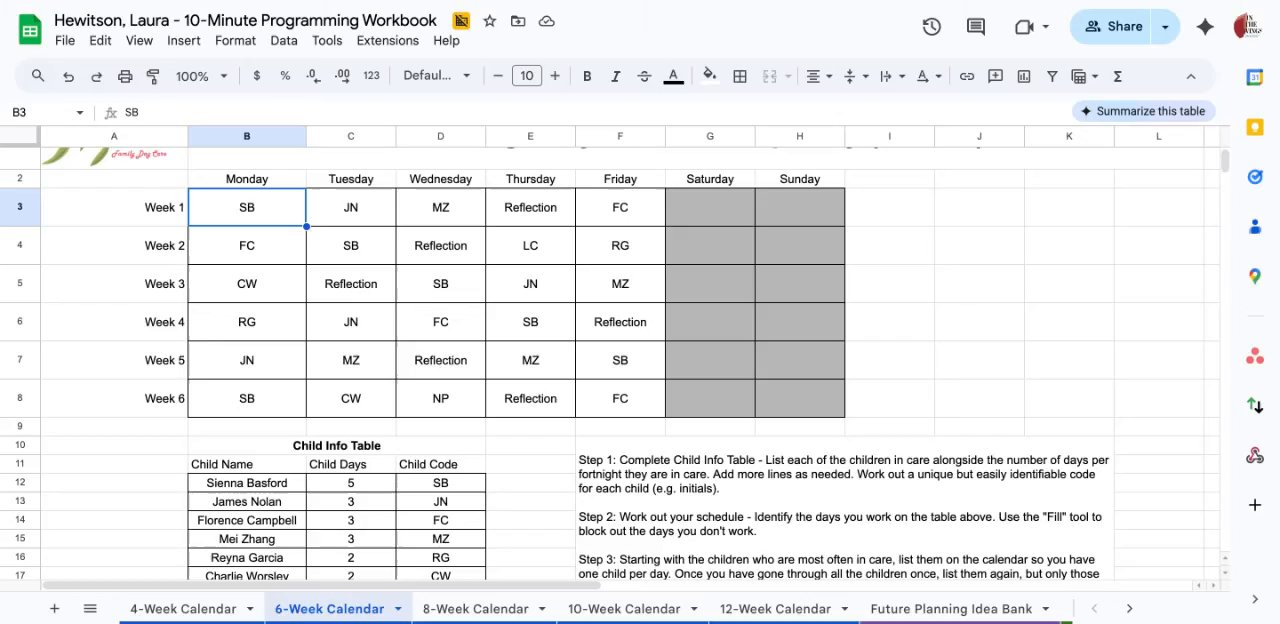Open the Insert menu
Image resolution: width=1280 pixels, height=624 pixels.
tap(184, 40)
